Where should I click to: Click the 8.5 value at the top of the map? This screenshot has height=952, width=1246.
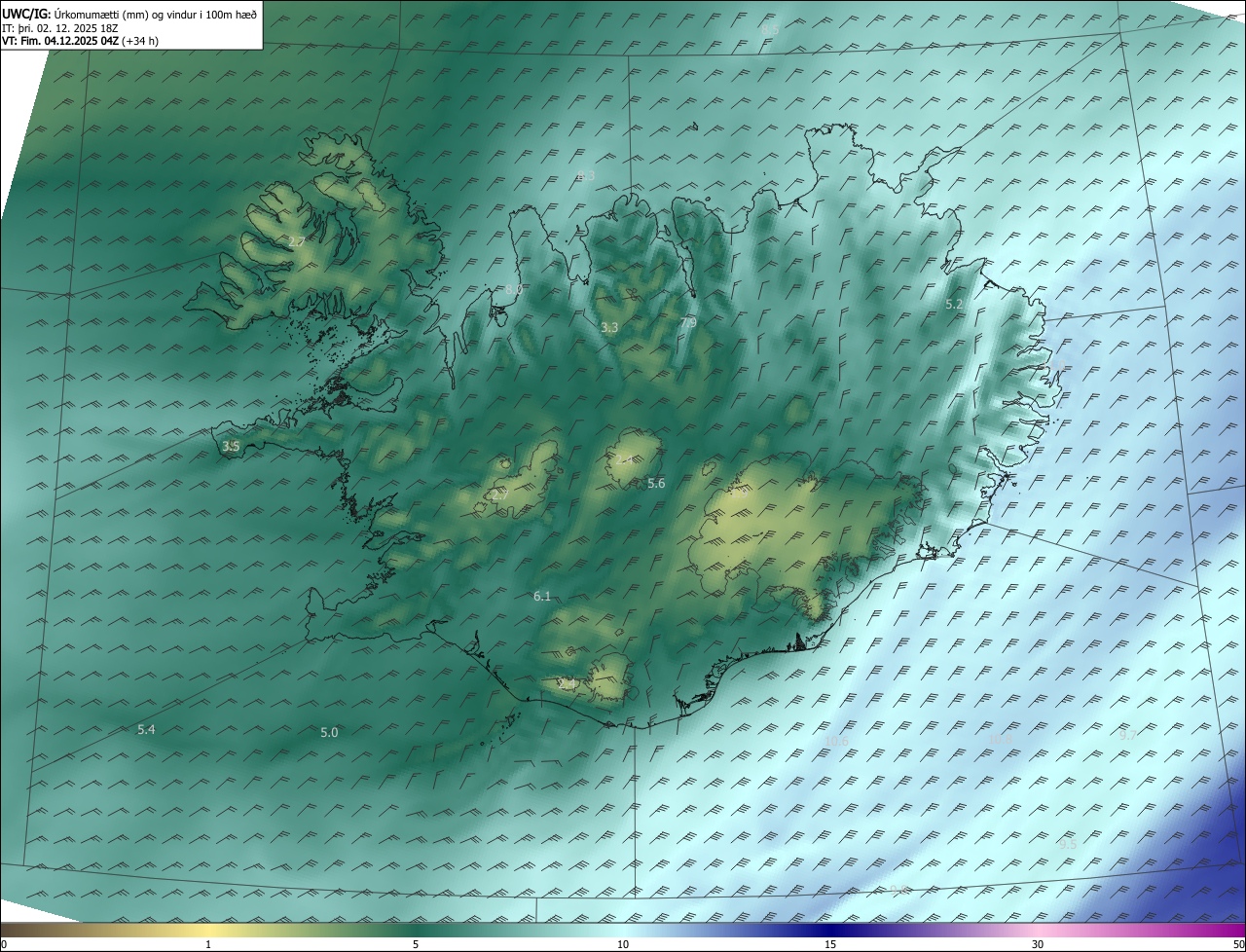[x=770, y=31]
